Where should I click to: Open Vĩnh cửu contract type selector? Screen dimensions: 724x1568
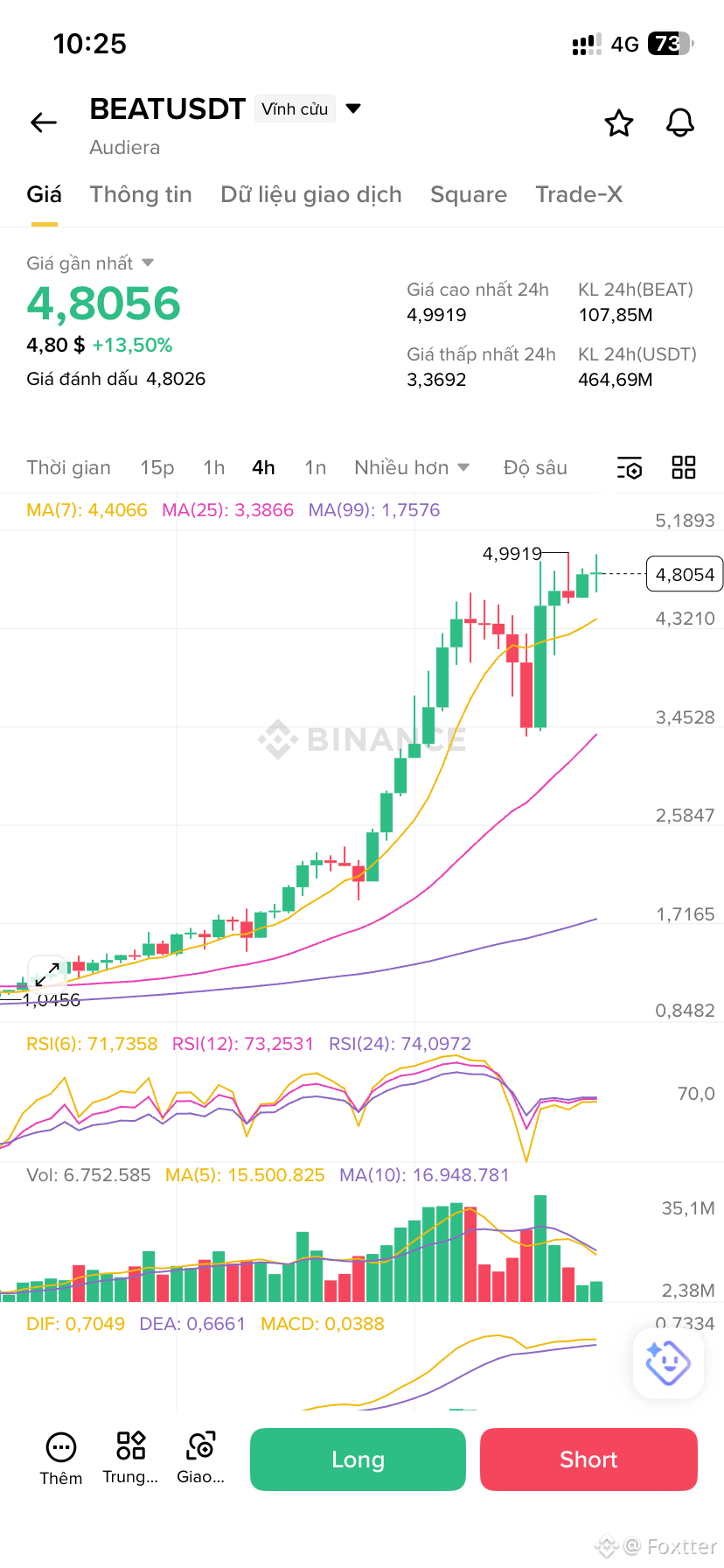[x=295, y=109]
